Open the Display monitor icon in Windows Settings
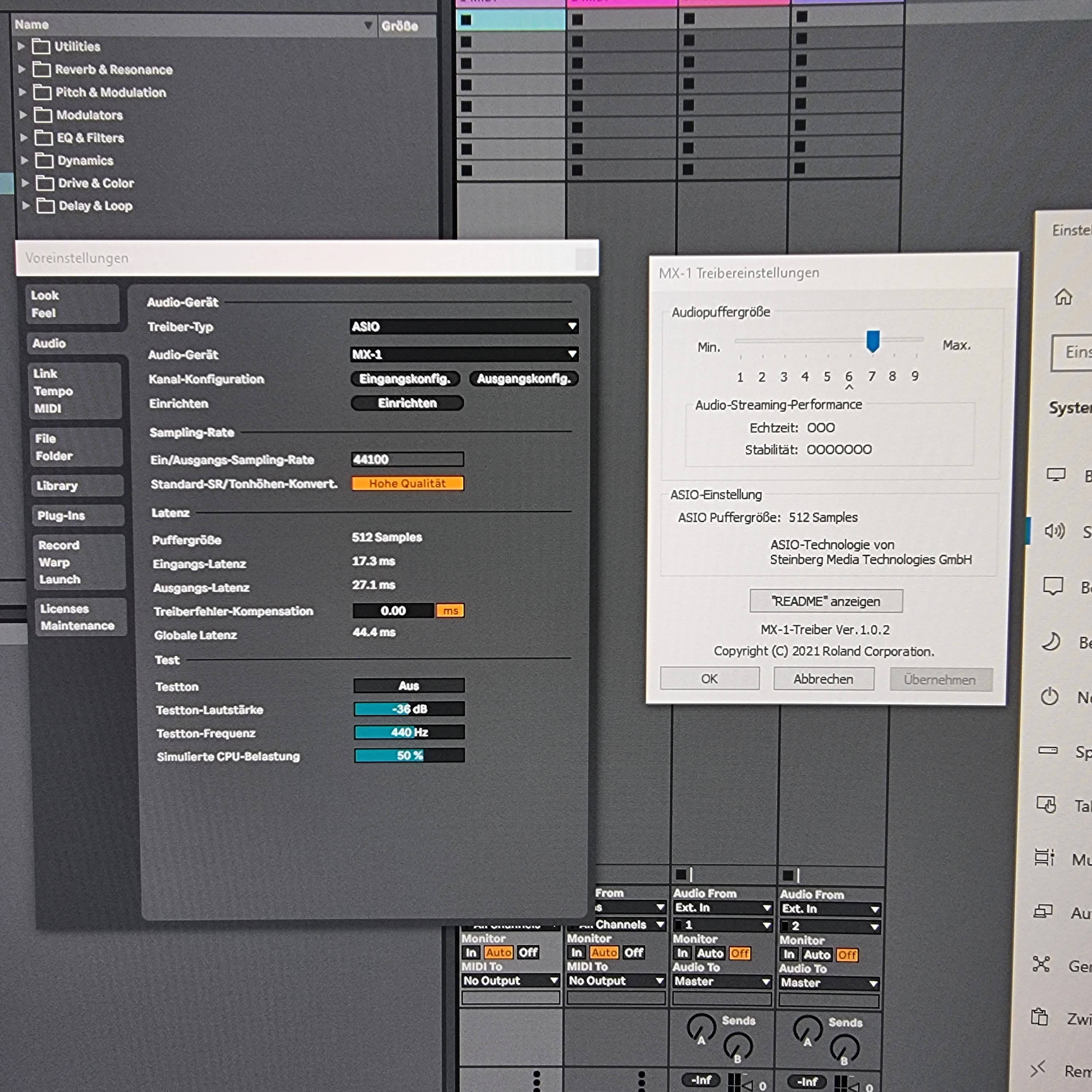The width and height of the screenshot is (1092, 1092). click(1056, 474)
